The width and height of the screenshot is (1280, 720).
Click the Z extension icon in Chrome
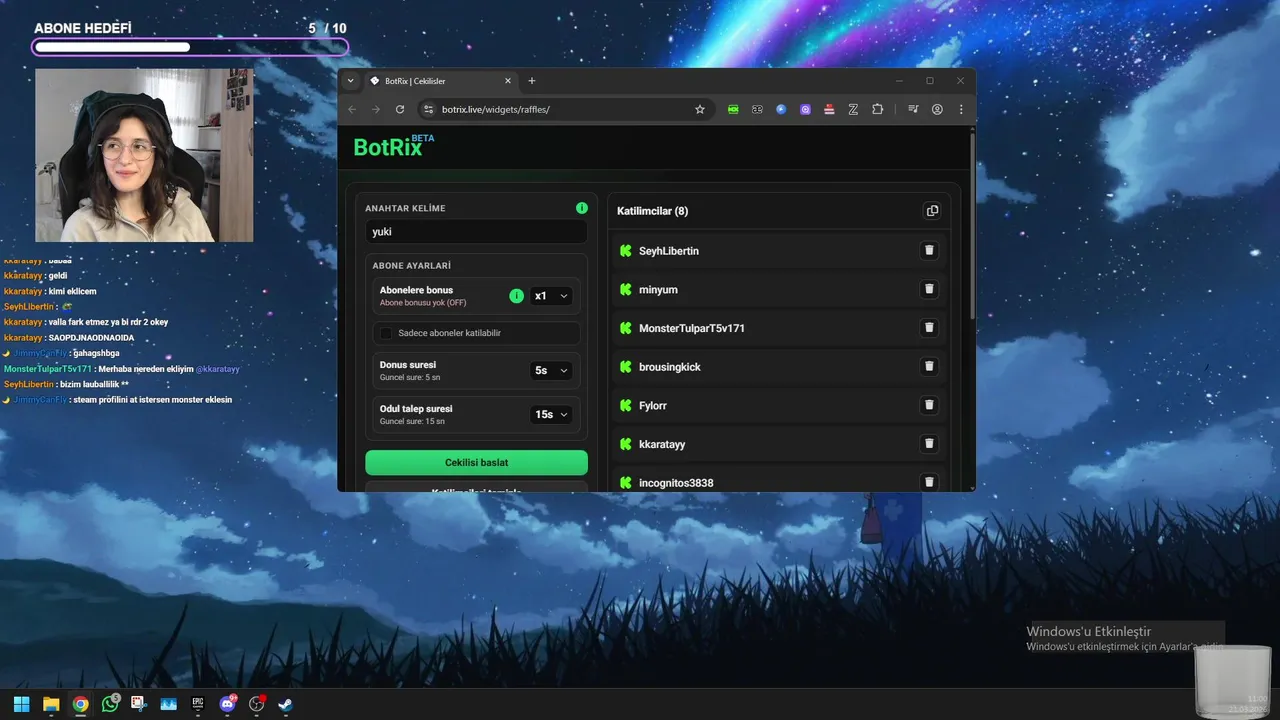point(853,109)
